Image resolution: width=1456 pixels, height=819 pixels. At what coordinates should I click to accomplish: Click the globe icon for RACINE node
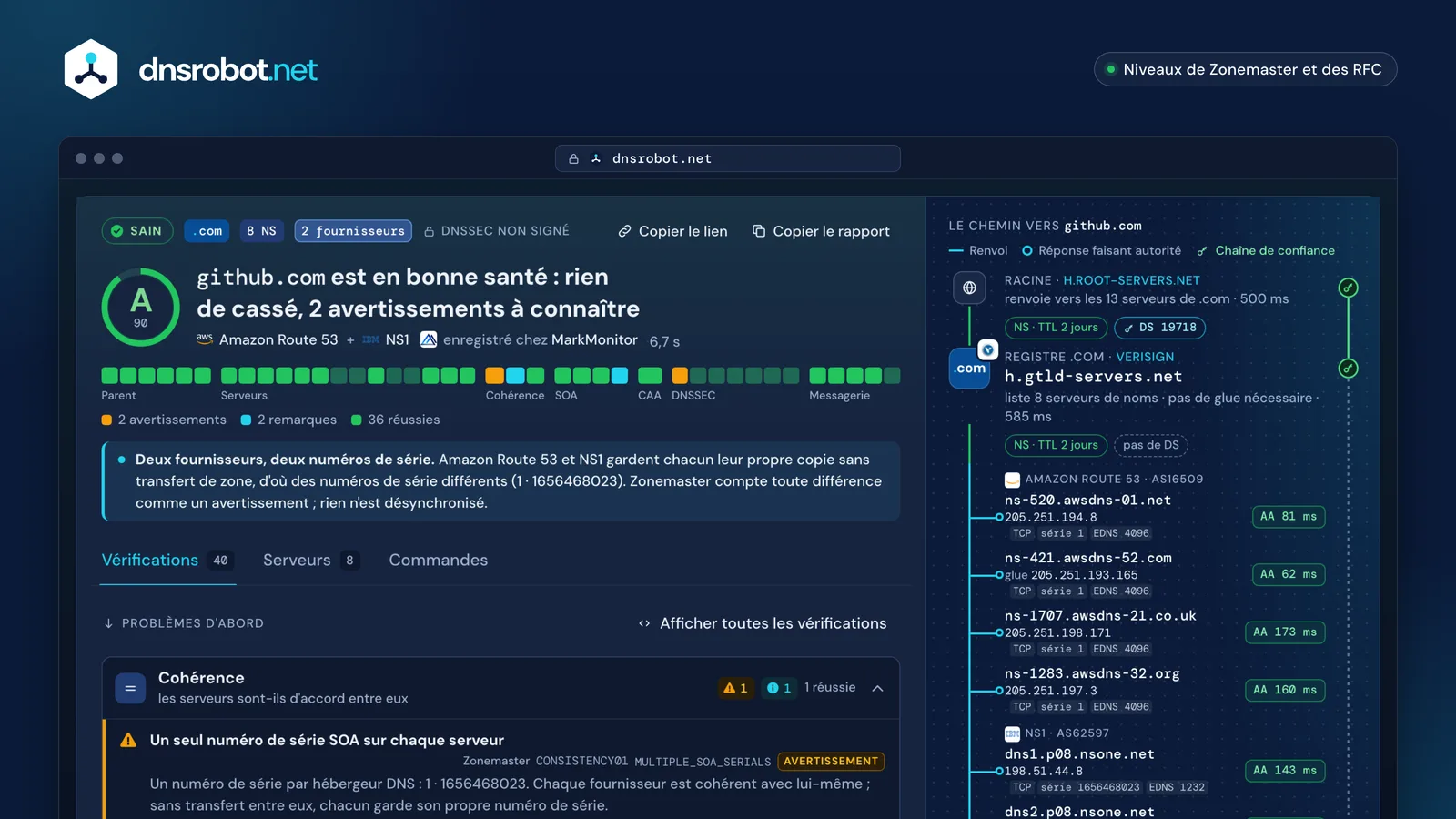pyautogui.click(x=969, y=288)
